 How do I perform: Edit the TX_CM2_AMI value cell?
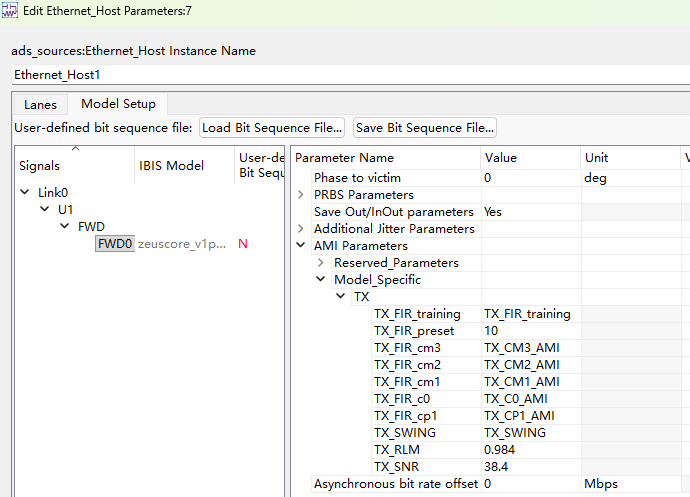(531, 365)
